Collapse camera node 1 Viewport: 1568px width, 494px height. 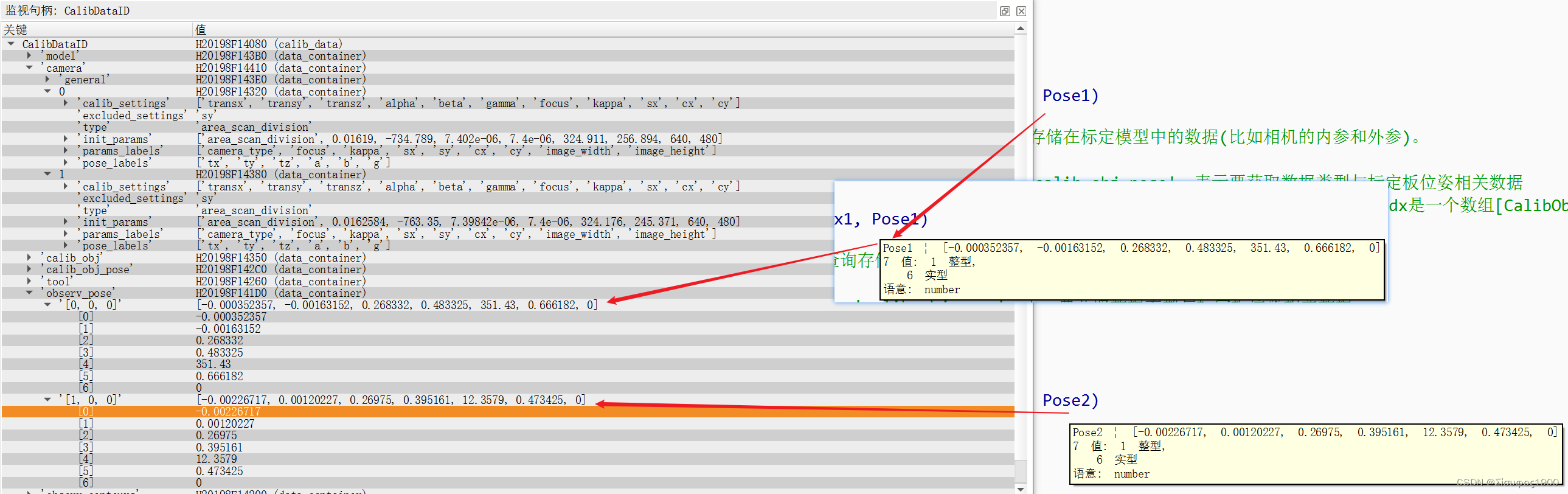[47, 174]
